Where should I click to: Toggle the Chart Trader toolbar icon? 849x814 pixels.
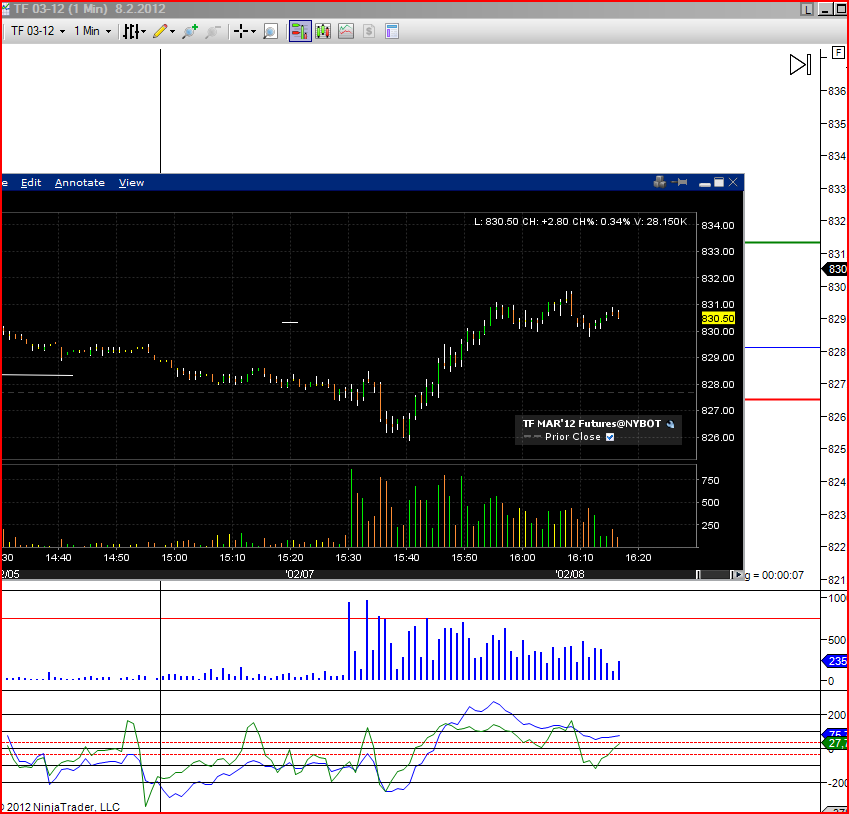tap(300, 31)
